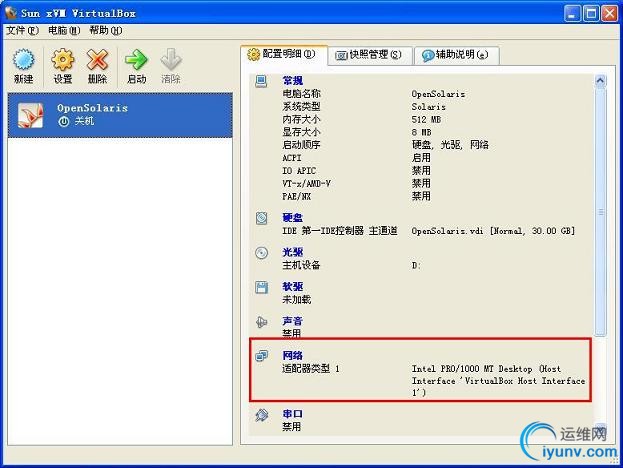Viewport: 623px width, 468px height.
Task: Open the 声音 settings link
Action: click(292, 321)
